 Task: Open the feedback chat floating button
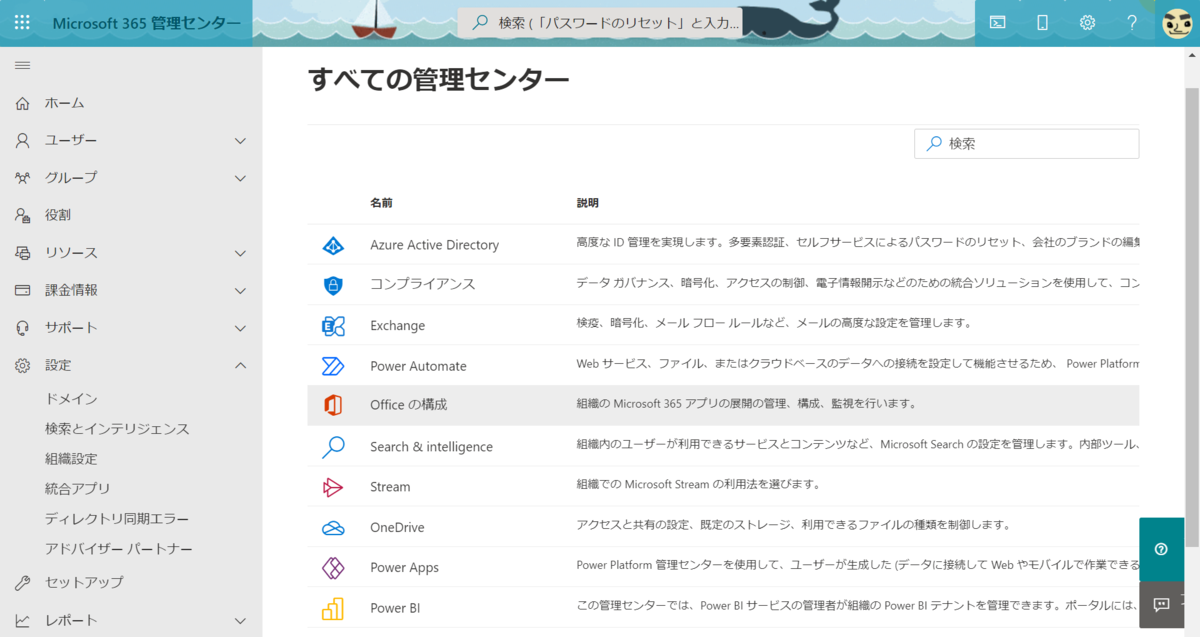click(1161, 605)
